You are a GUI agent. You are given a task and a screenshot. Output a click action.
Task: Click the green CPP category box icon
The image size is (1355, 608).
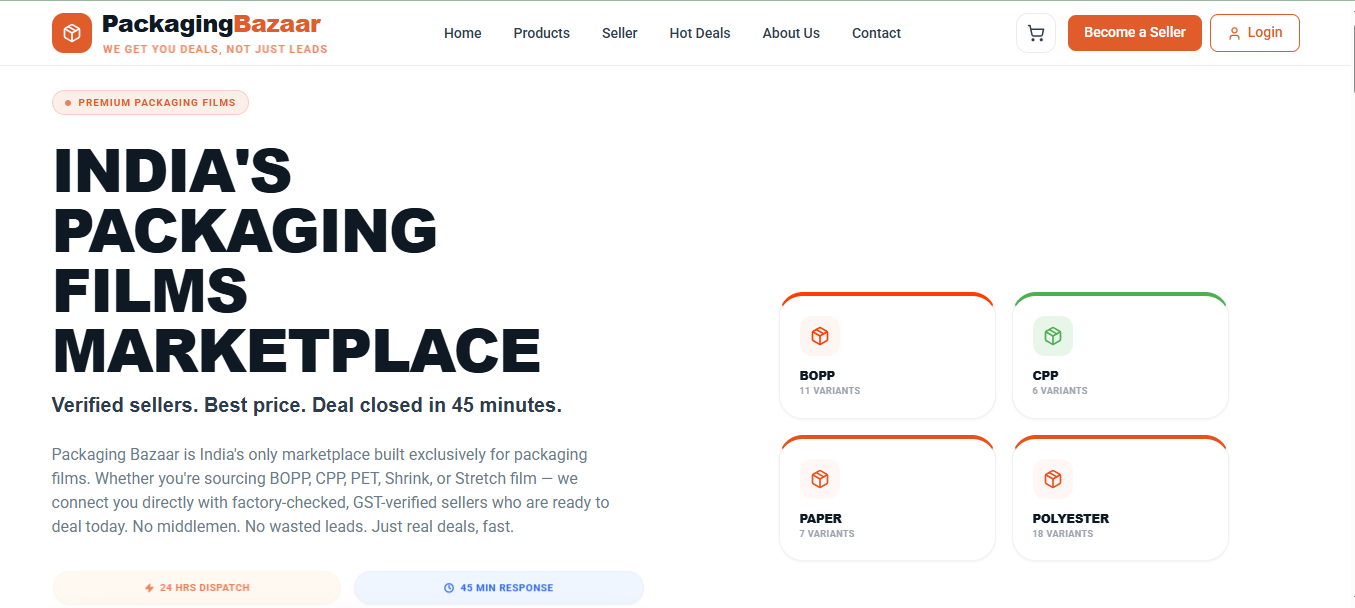pyautogui.click(x=1053, y=336)
